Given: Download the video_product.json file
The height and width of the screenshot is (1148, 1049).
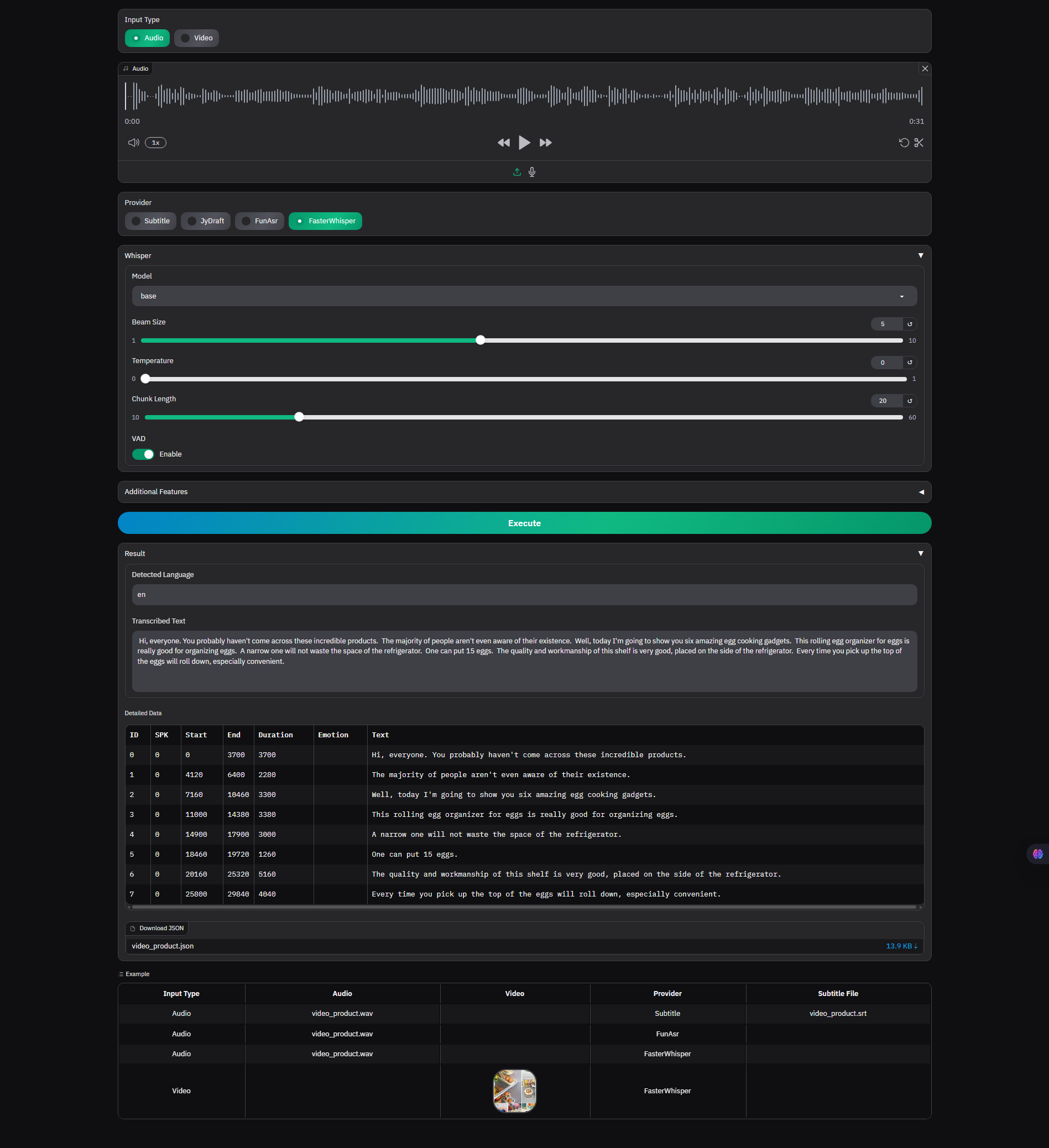Looking at the screenshot, I should 901,945.
